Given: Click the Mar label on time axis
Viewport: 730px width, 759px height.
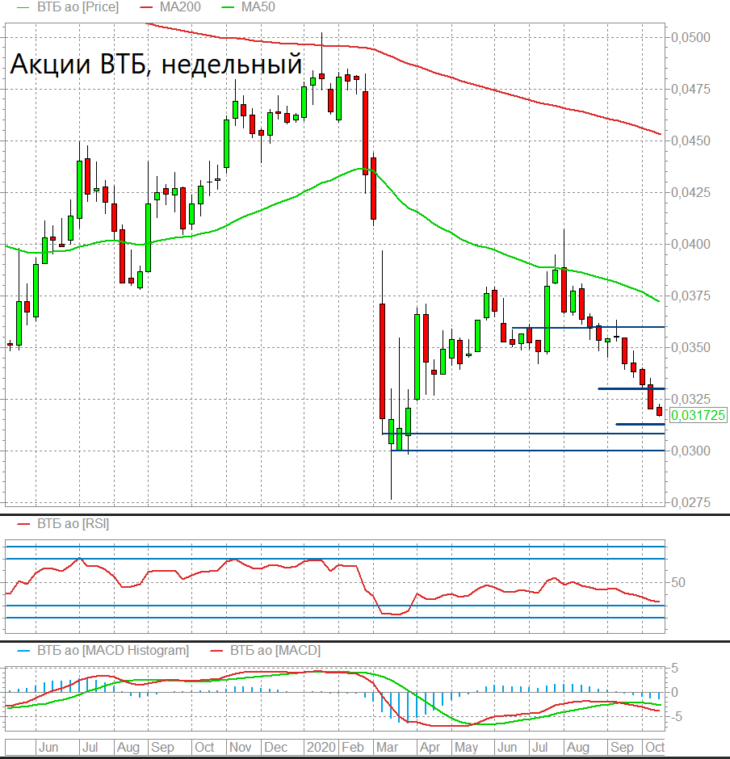Looking at the screenshot, I should [387, 747].
